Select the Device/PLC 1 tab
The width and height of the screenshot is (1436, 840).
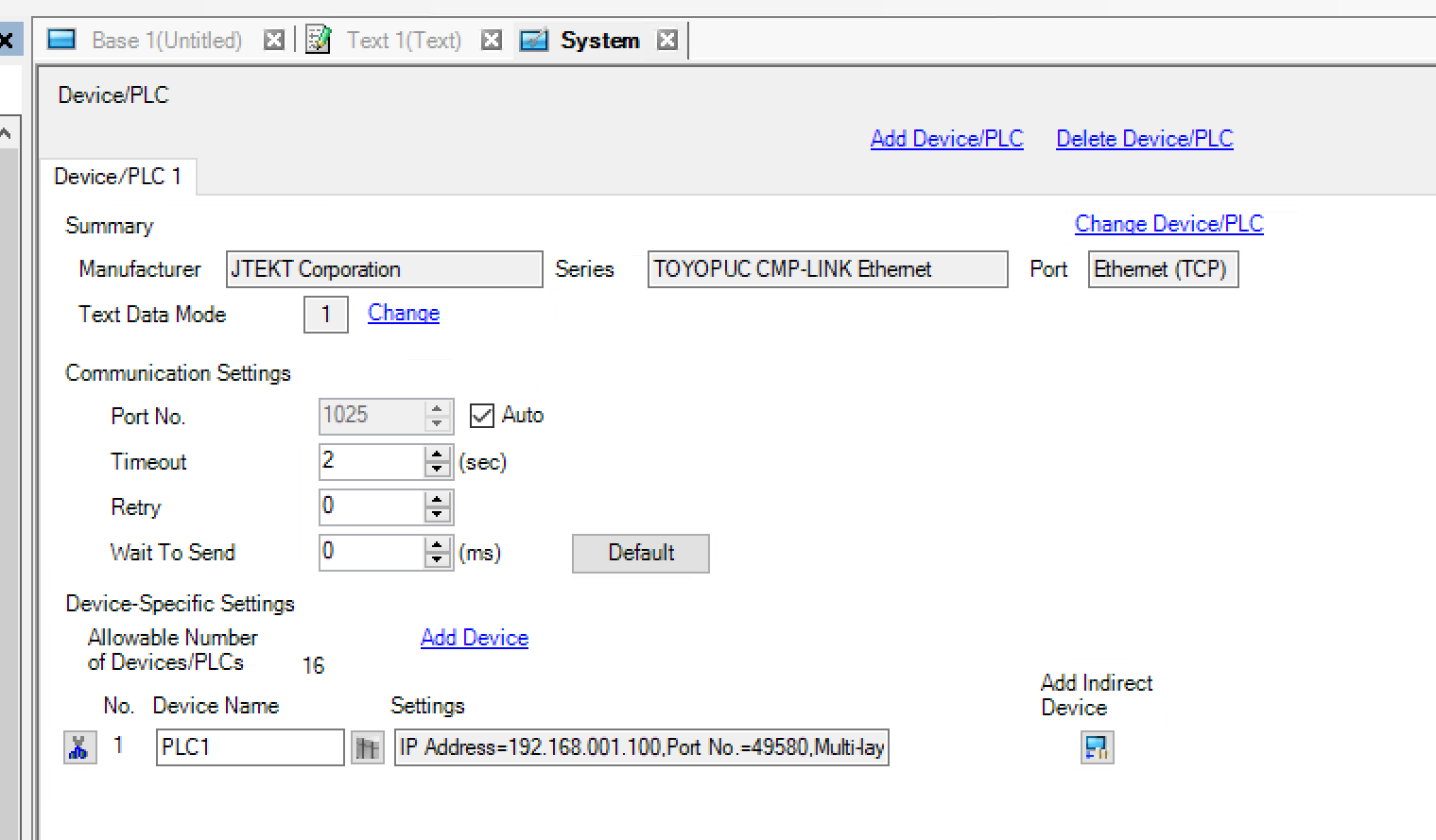click(117, 177)
